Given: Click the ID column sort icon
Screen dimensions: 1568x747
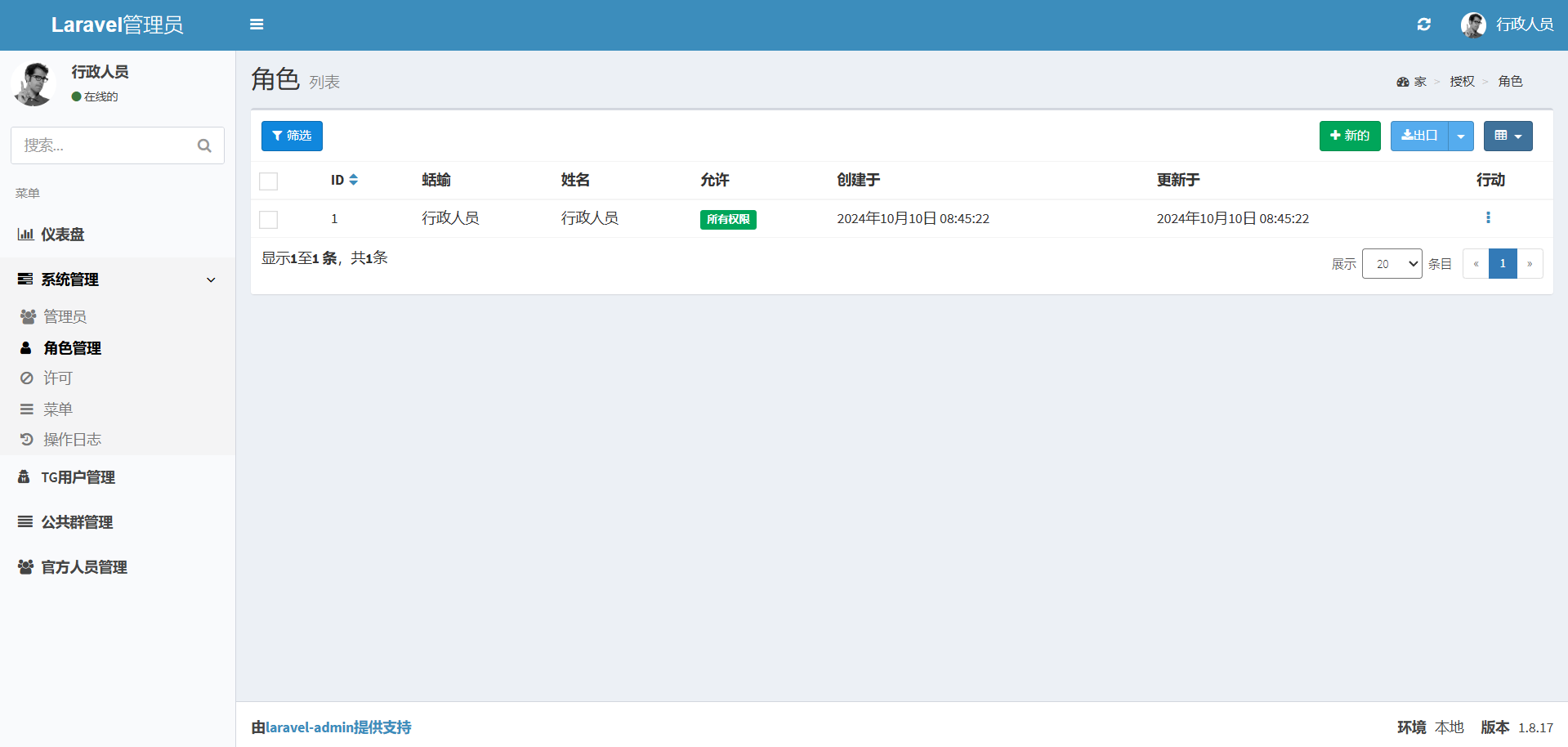Looking at the screenshot, I should tap(354, 180).
